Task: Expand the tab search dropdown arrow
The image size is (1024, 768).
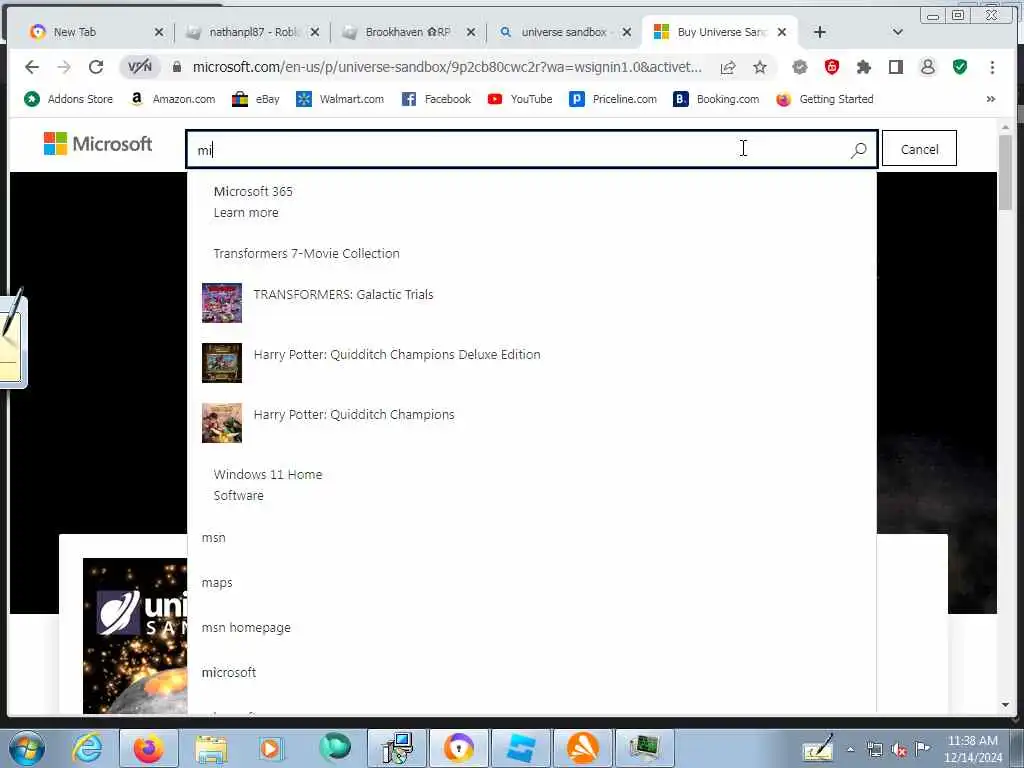Action: point(897,32)
